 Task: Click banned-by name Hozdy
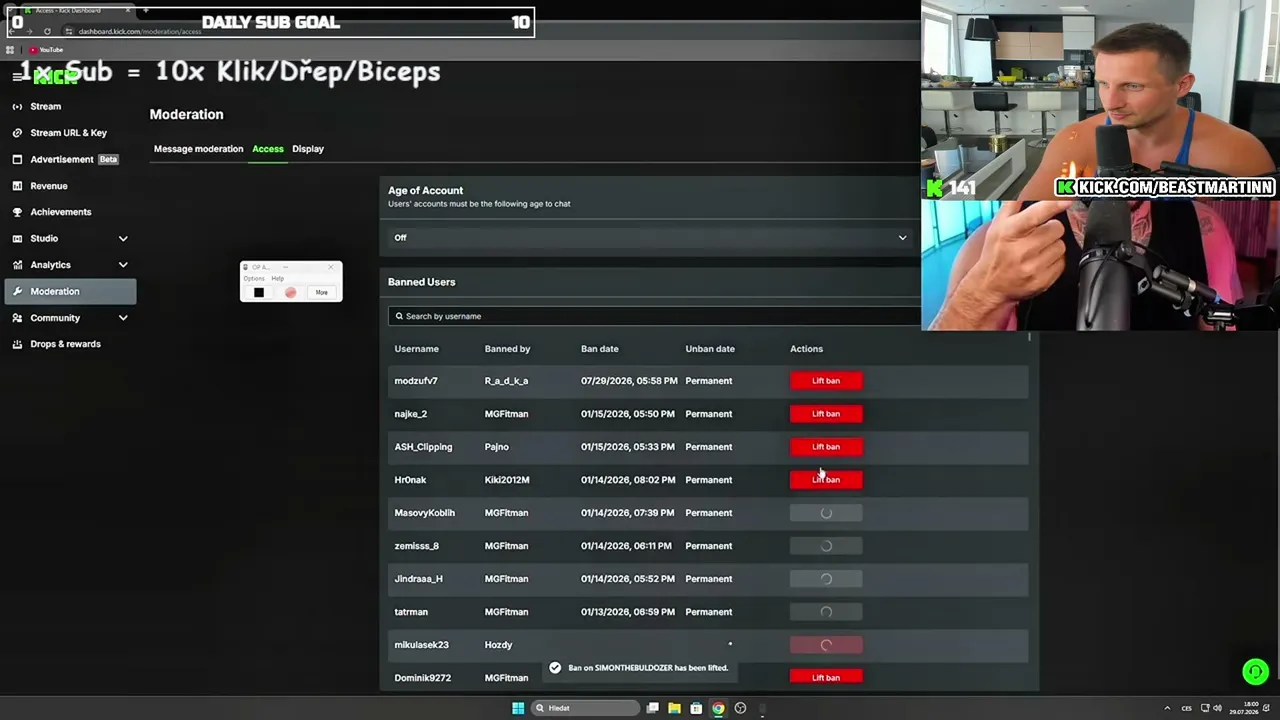498,645
